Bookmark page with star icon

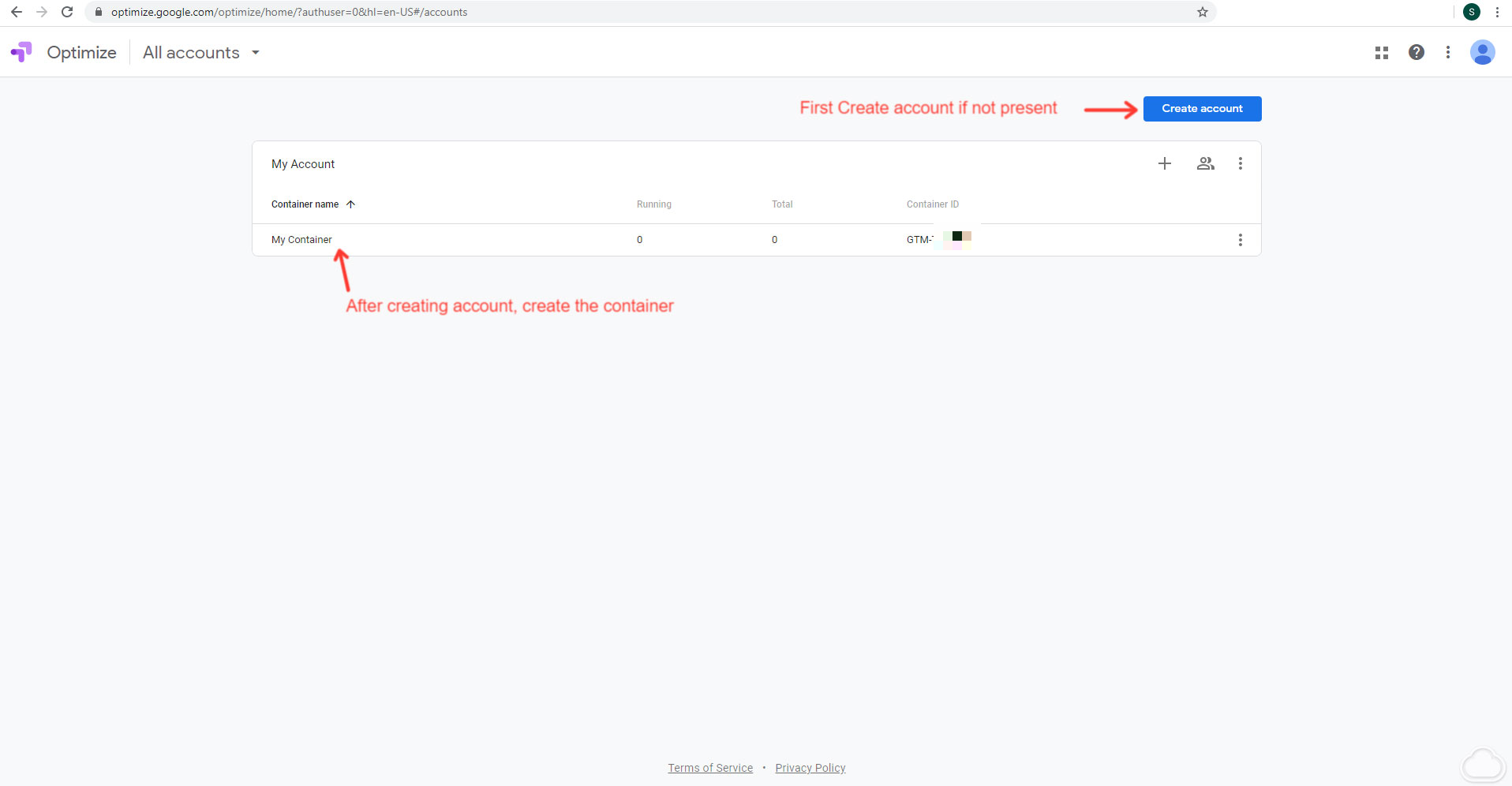1202,12
